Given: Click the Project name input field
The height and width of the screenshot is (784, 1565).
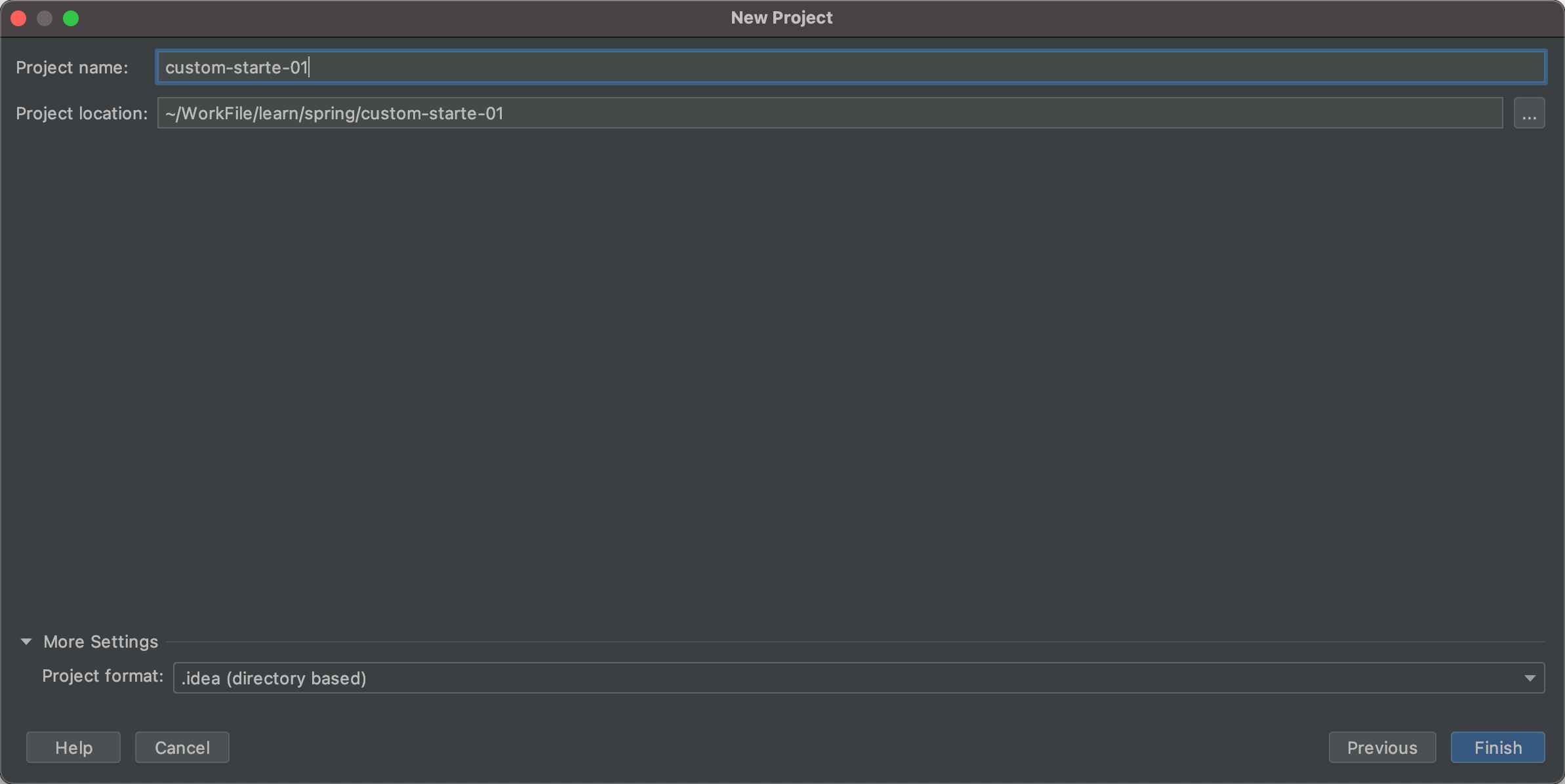Looking at the screenshot, I should 851,67.
